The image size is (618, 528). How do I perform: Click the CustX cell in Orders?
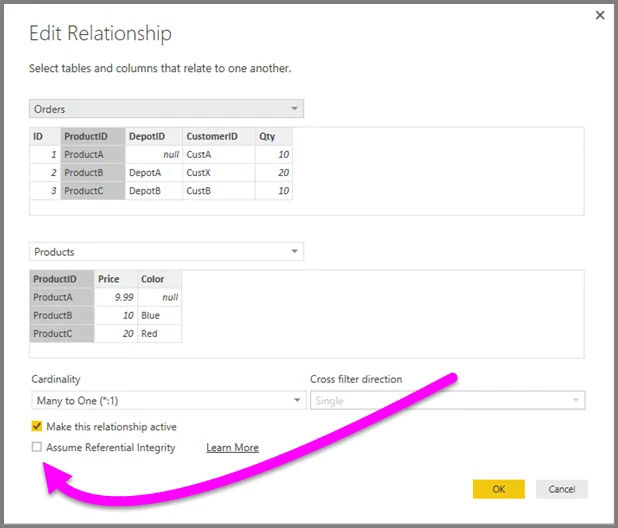click(219, 173)
